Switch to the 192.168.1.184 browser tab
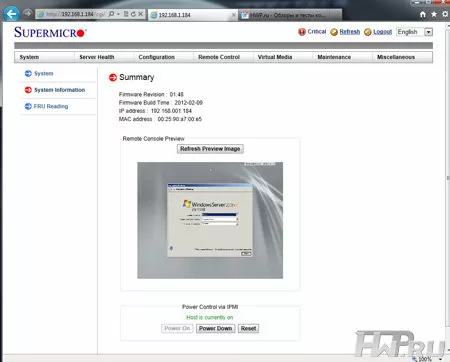 tap(192, 15)
